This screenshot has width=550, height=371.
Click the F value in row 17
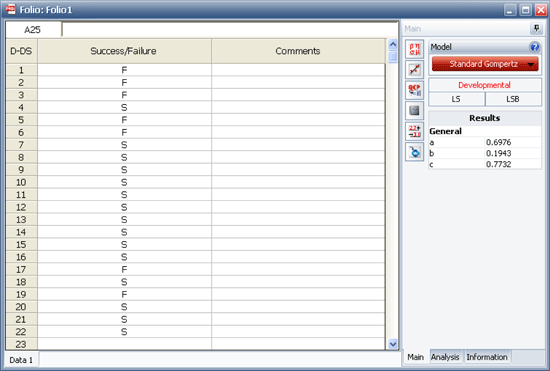(124, 269)
